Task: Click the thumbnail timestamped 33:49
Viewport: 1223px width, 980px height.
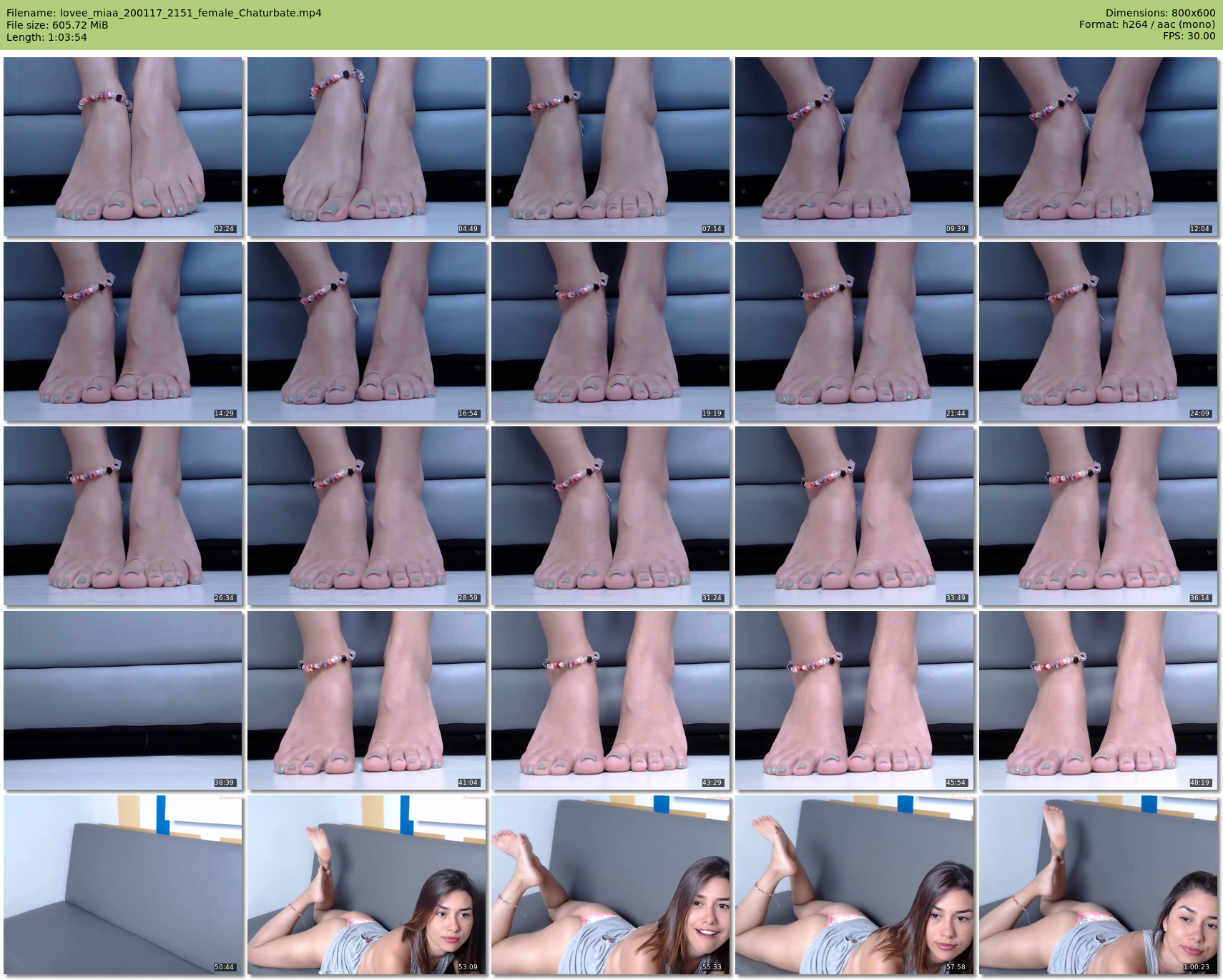Action: click(854, 516)
